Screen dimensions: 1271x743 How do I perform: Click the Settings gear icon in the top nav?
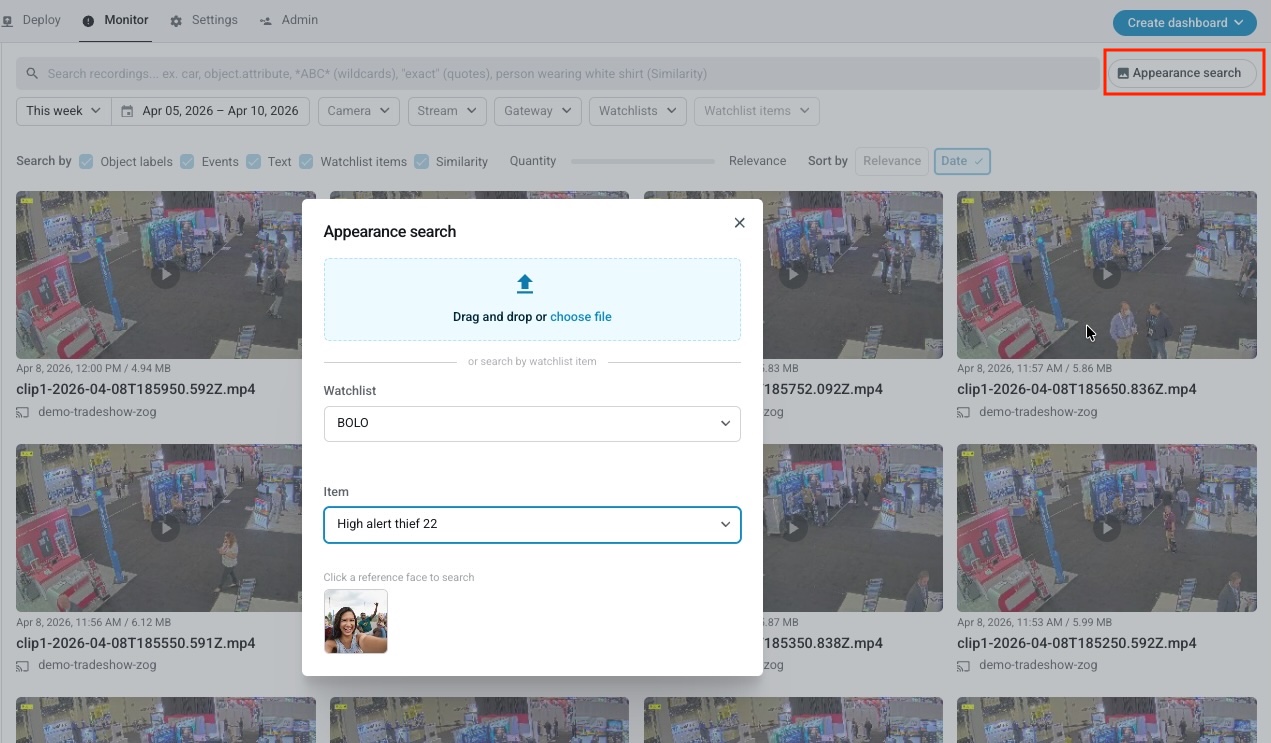coord(177,21)
